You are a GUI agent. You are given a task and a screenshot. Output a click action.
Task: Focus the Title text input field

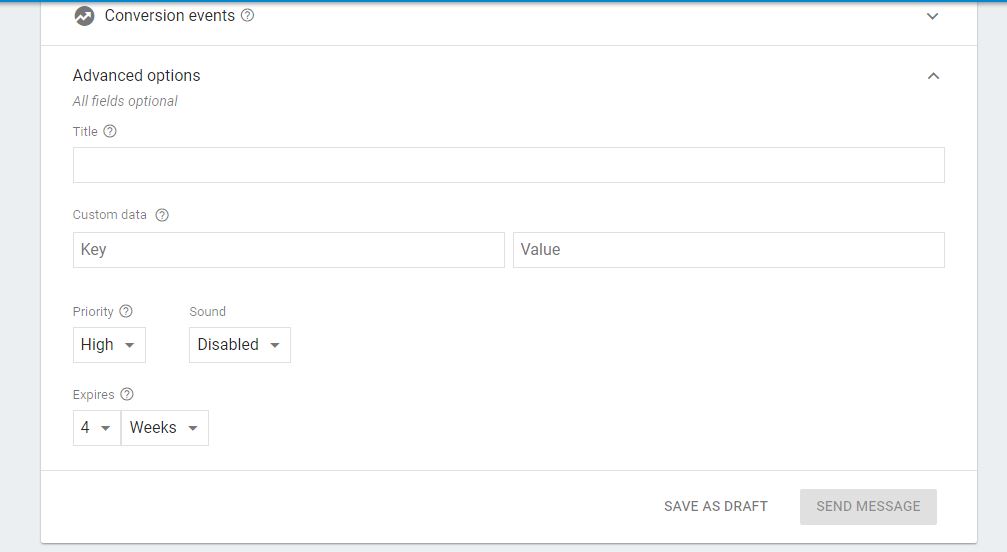509,165
